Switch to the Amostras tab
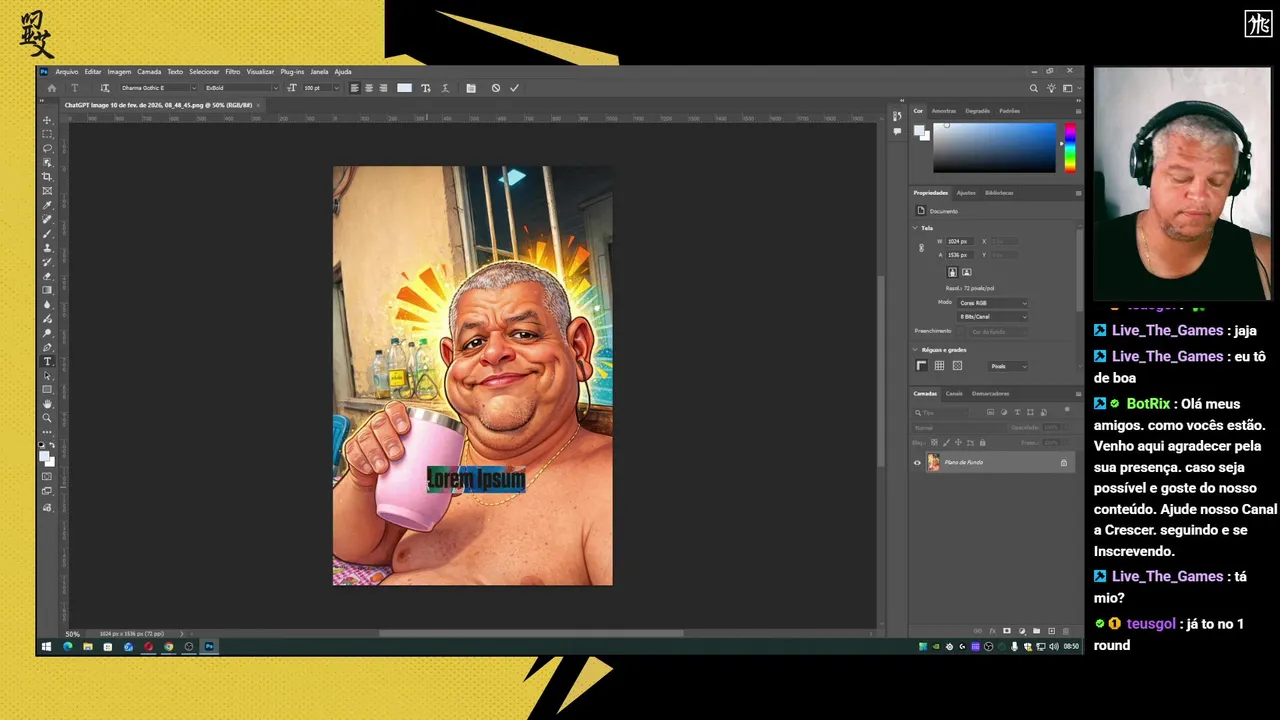The image size is (1280, 720). (x=944, y=111)
